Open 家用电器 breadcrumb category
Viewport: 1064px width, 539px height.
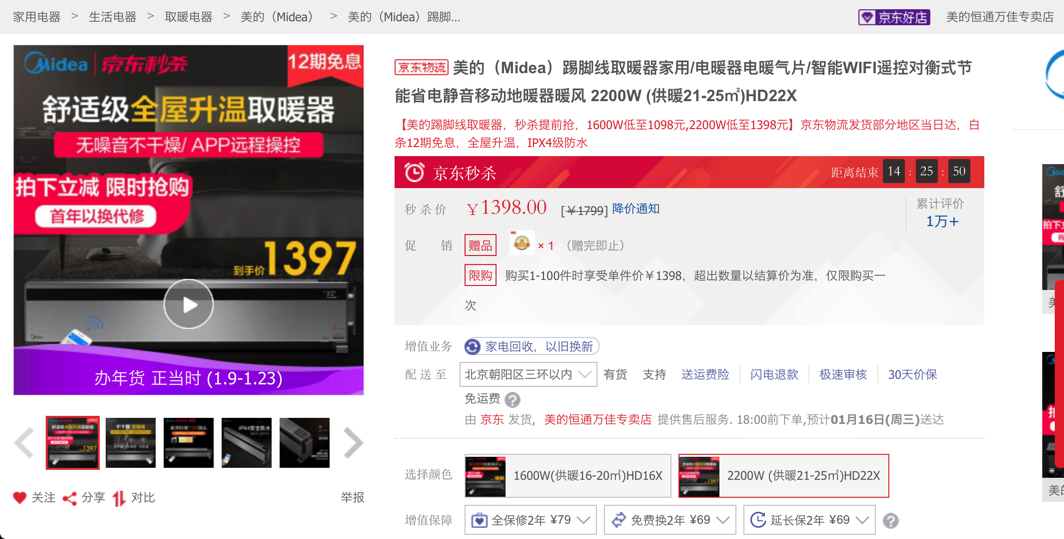(37, 17)
